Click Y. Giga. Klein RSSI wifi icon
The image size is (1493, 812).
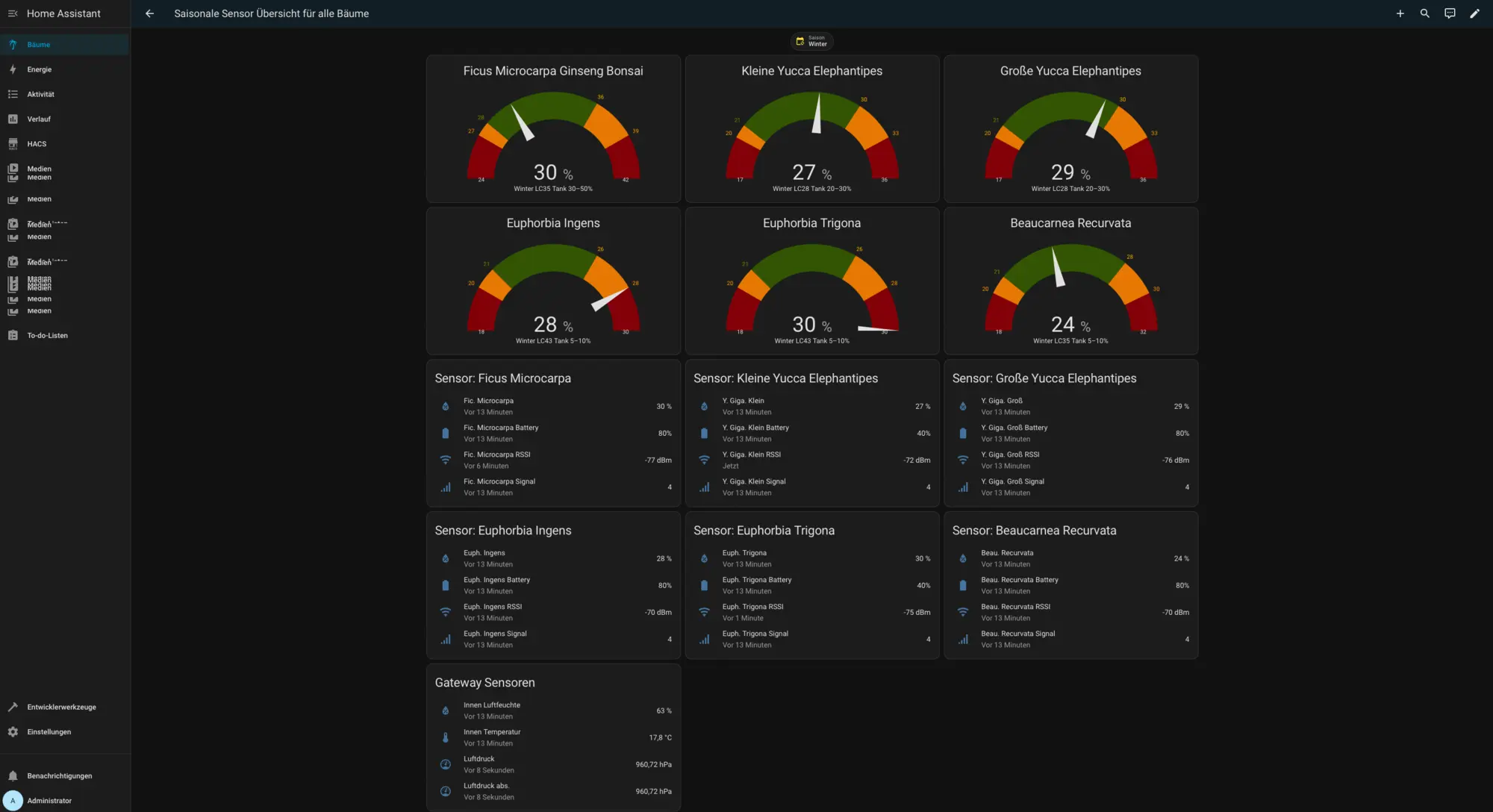coord(704,460)
